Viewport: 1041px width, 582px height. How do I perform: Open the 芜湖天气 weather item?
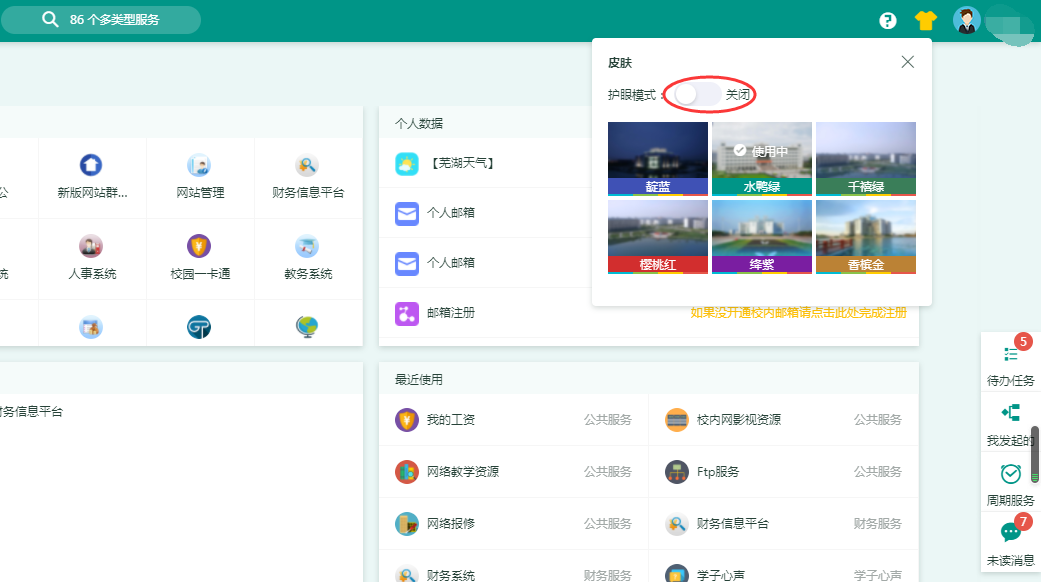click(x=460, y=163)
